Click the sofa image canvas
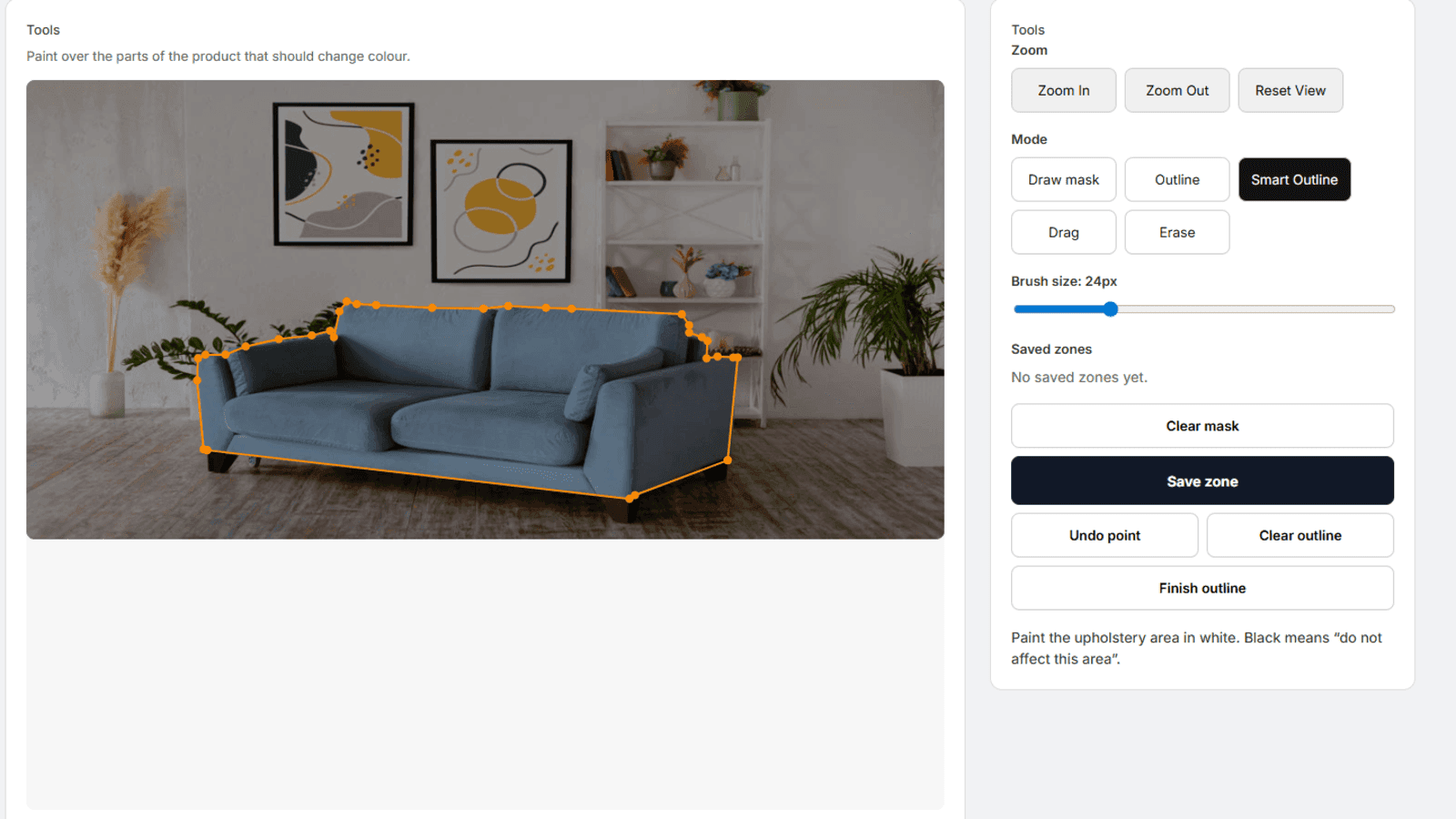Screen dimensions: 1456x819 click(485, 309)
